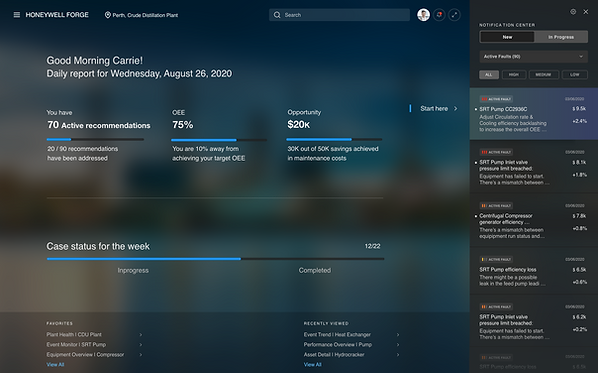Screen dimensions: 598x373
Task: Open the $6.5k SRT Pump efficiency loss fault
Action: pos(534,272)
